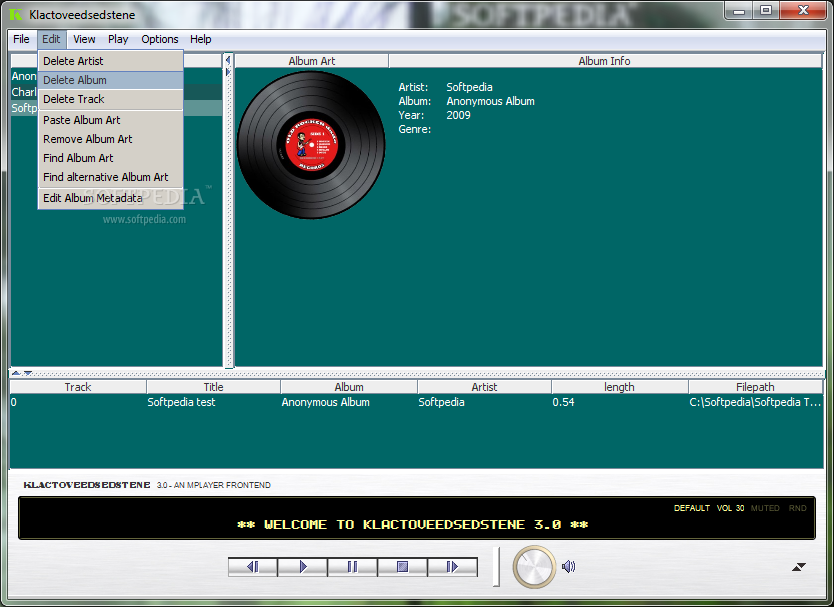Click the up arrow on horizontal splitter
The image size is (834, 607).
coord(16,373)
